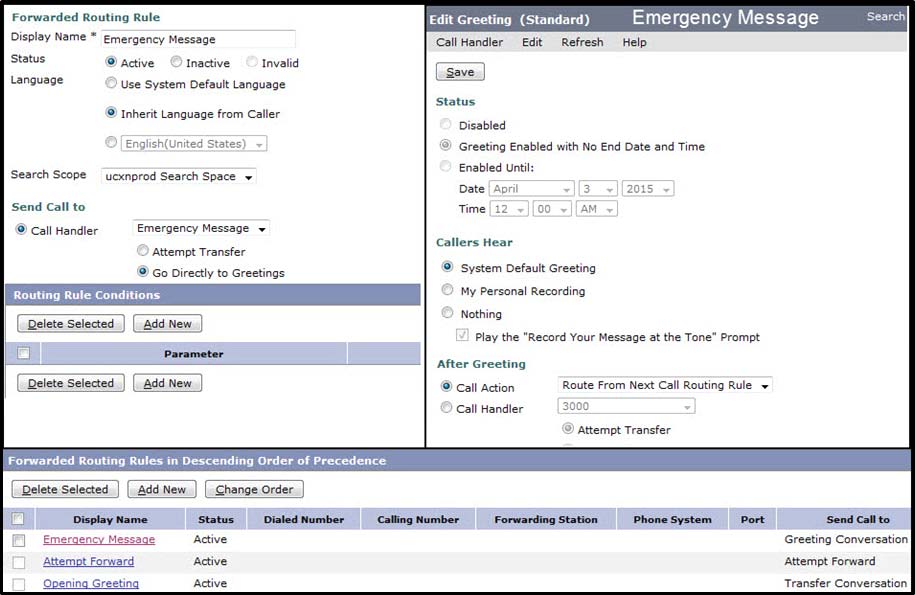The image size is (915, 595).
Task: Open the Emergency Message call handler dropdown
Action: pyautogui.click(x=201, y=228)
